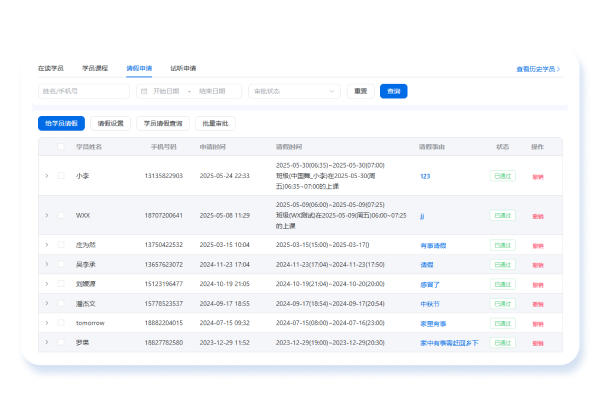The width and height of the screenshot is (600, 410).
Task: Open the 查看历史学员 link
Action: [x=537, y=69]
